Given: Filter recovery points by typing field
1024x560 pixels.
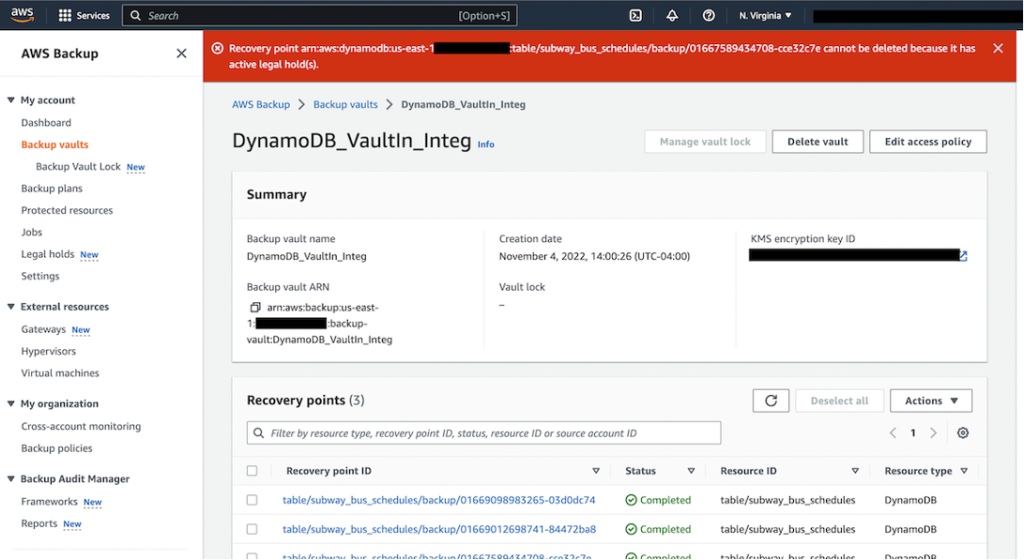Looking at the screenshot, I should click(x=484, y=433).
